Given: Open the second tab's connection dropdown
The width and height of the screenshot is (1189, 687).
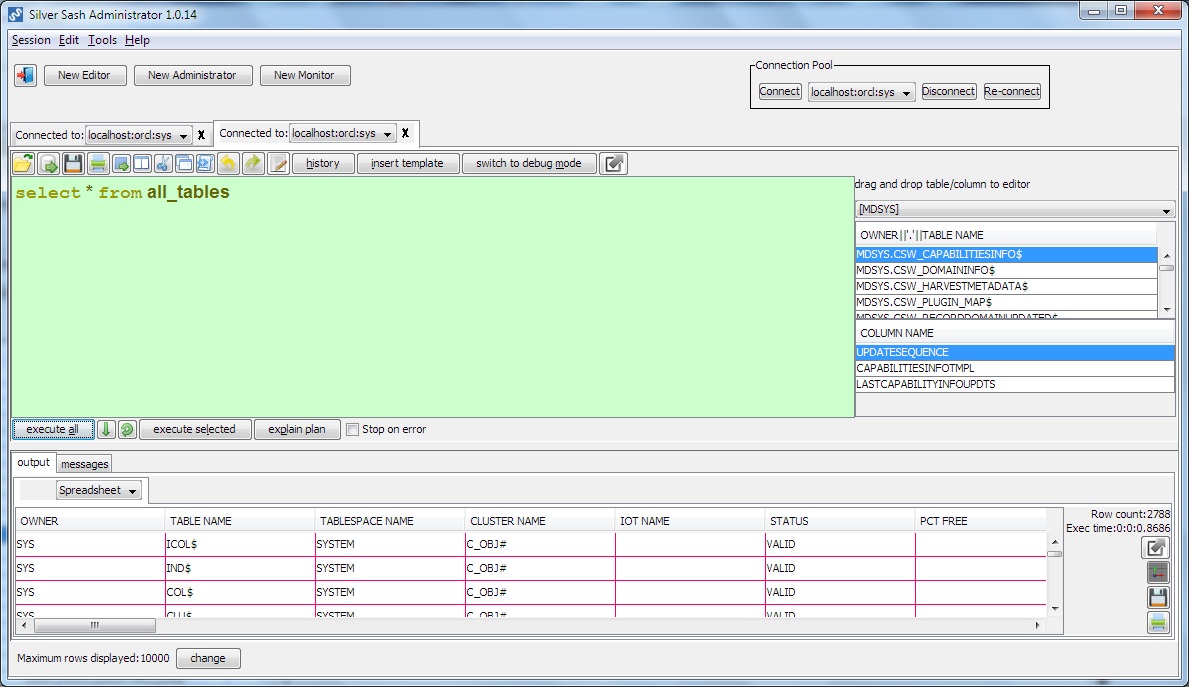Looking at the screenshot, I should tap(343, 133).
